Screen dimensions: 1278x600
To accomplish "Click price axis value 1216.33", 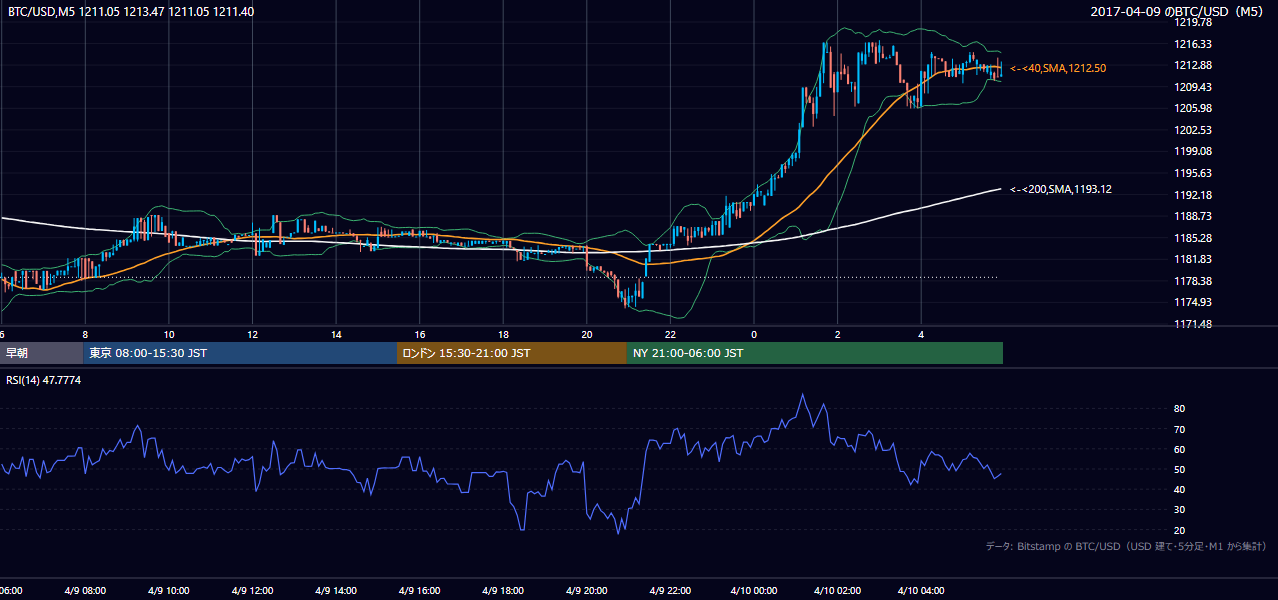I will point(1193,44).
